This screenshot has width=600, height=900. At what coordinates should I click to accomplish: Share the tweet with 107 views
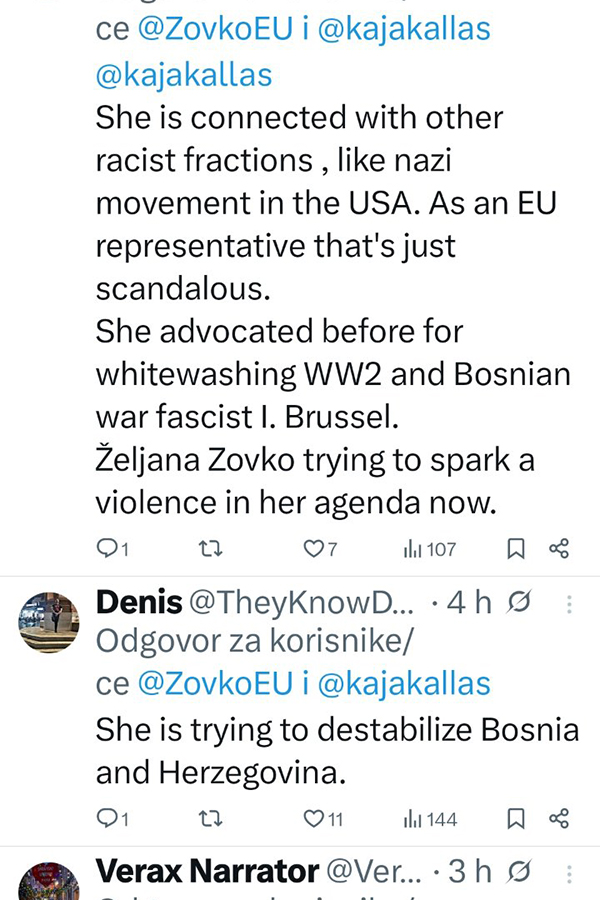point(559,548)
